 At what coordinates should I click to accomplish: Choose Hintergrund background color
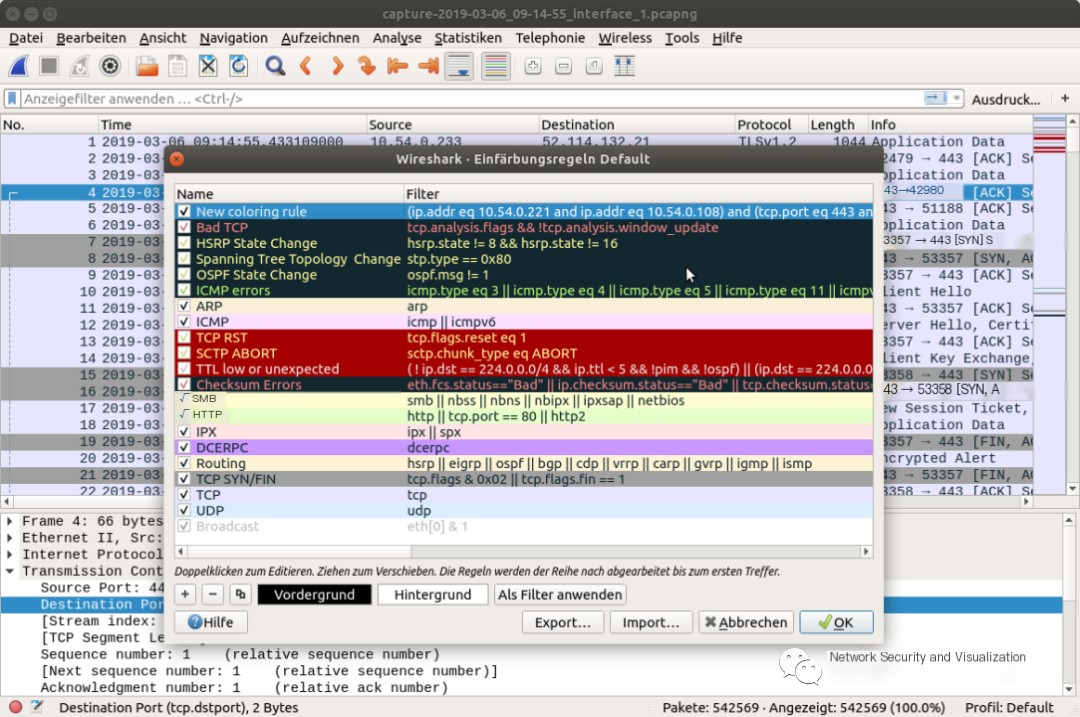(433, 594)
